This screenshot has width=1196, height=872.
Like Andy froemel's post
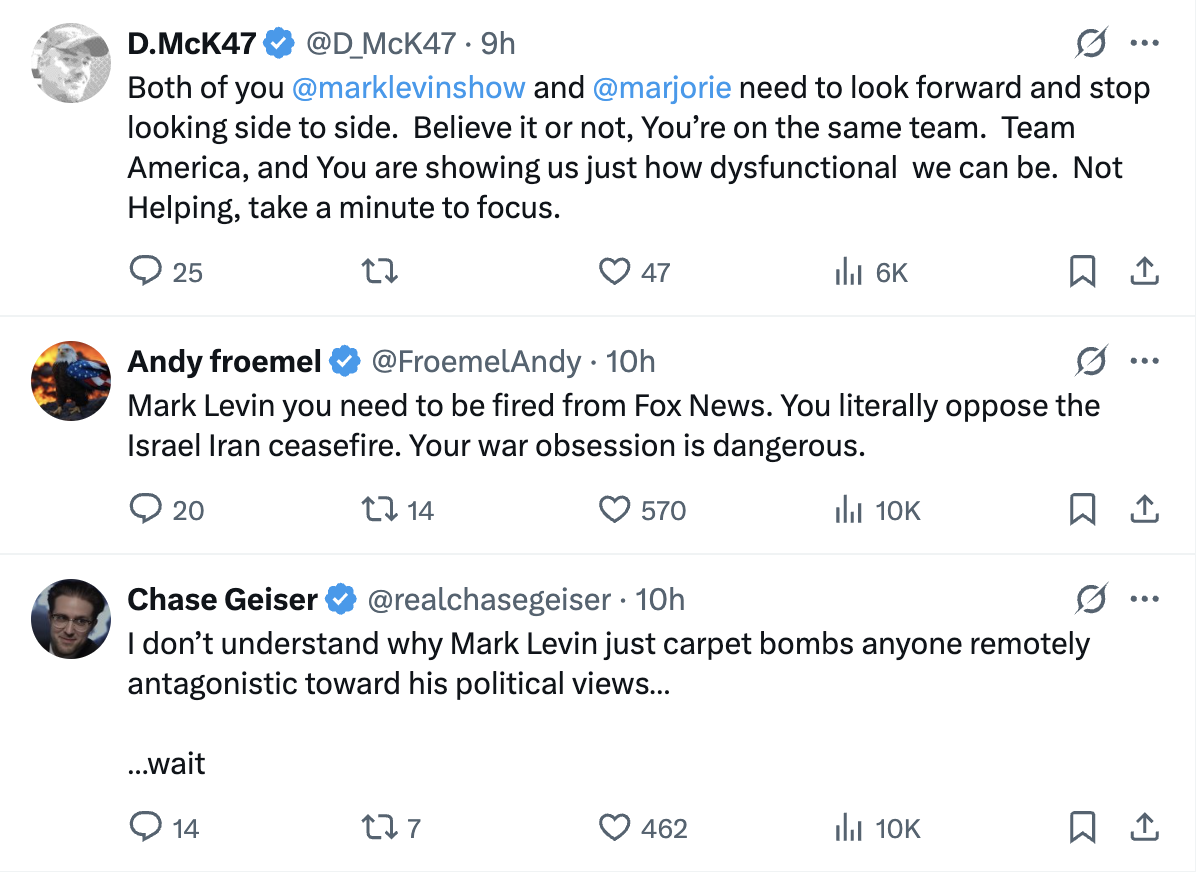coord(614,511)
